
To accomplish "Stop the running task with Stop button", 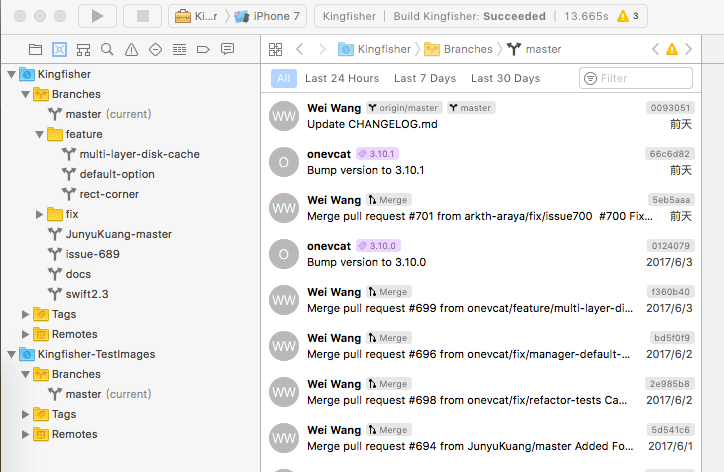I will 143,16.
